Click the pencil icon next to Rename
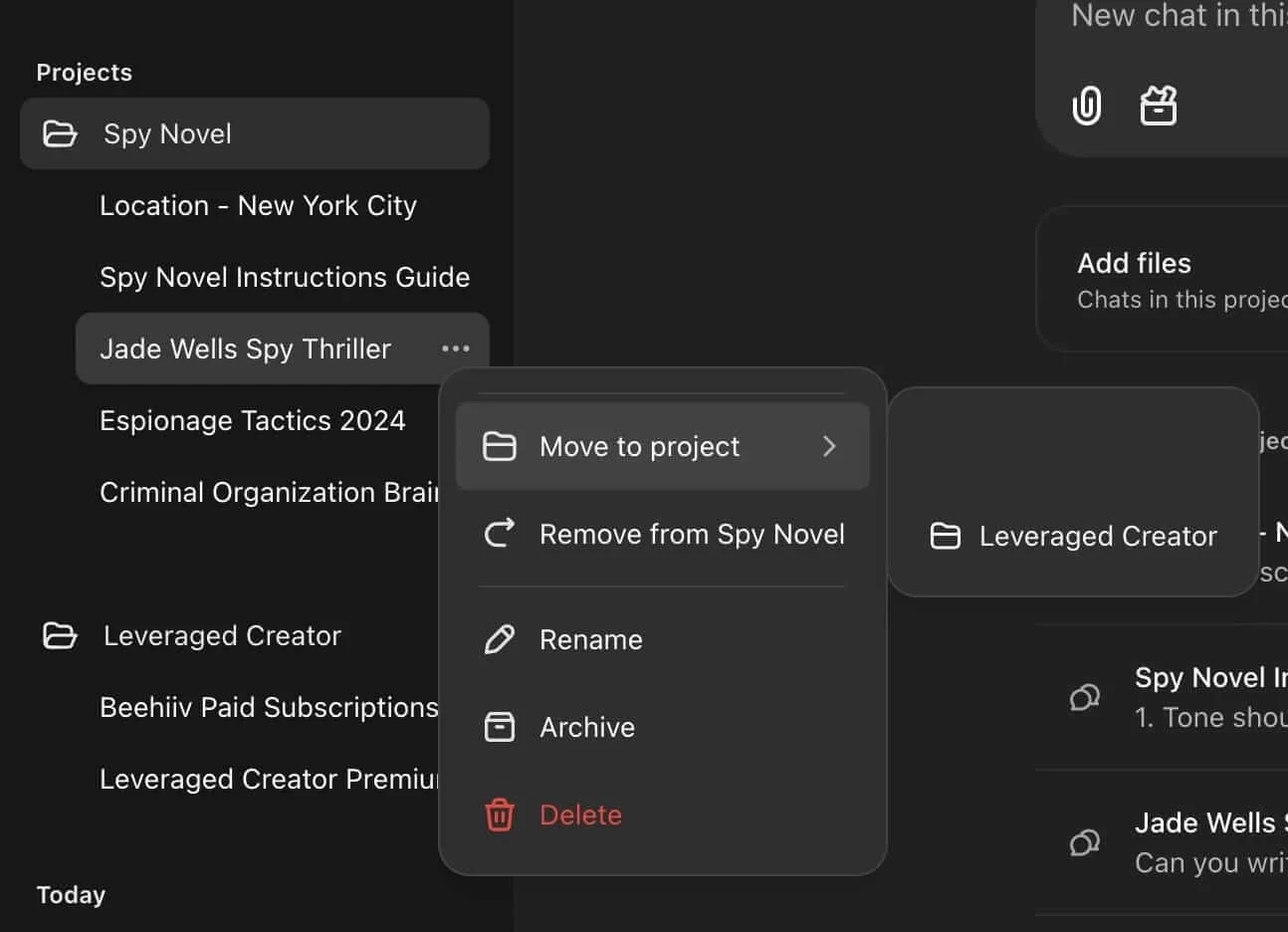 coord(499,639)
